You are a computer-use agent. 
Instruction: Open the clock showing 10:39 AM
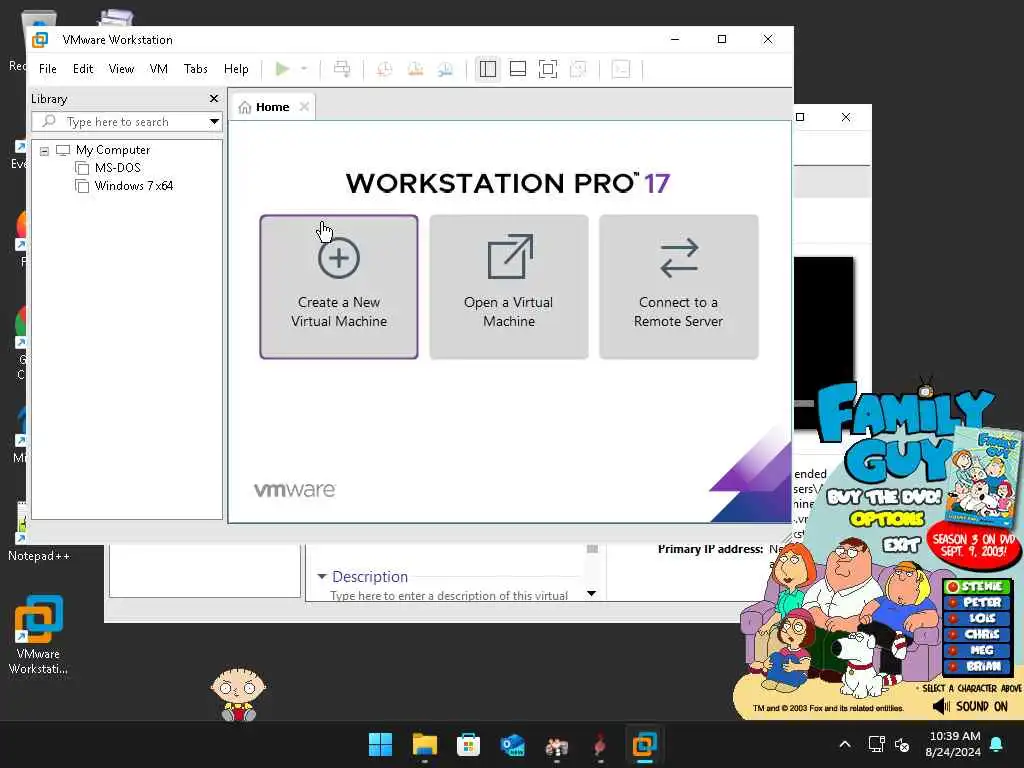tap(953, 744)
